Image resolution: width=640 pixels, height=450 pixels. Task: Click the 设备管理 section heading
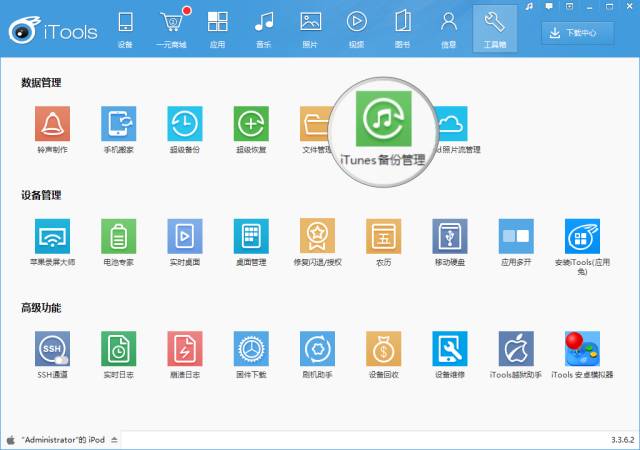[x=41, y=195]
